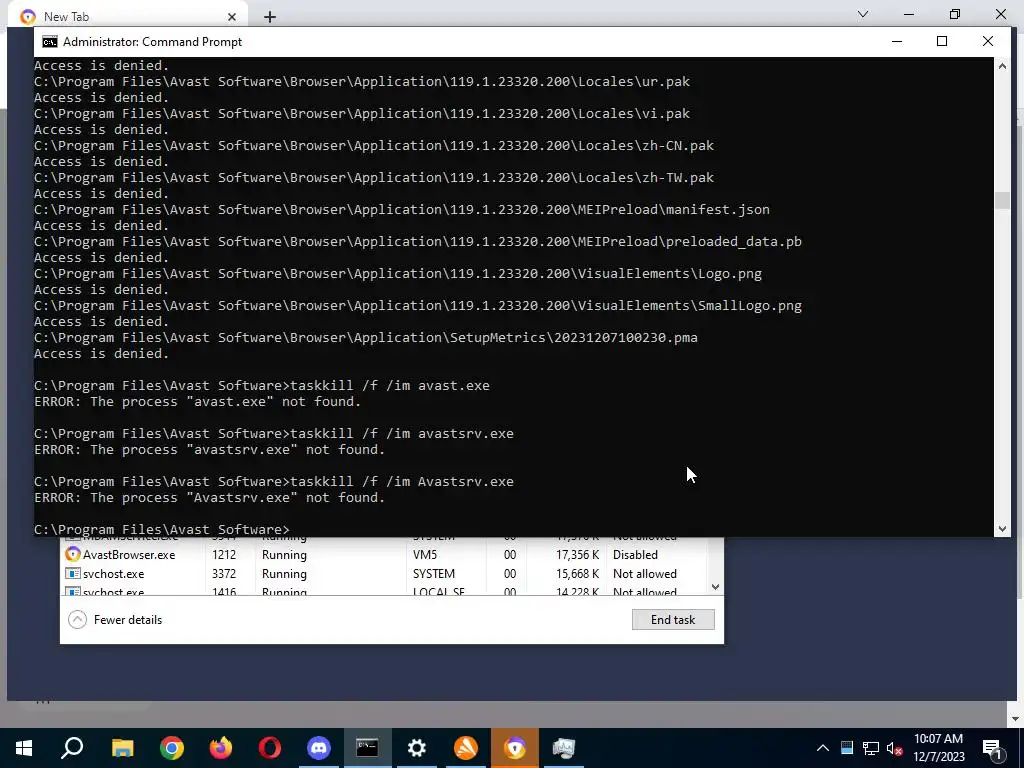Click the Disabled status cell
The image size is (1024, 768).
tap(635, 554)
